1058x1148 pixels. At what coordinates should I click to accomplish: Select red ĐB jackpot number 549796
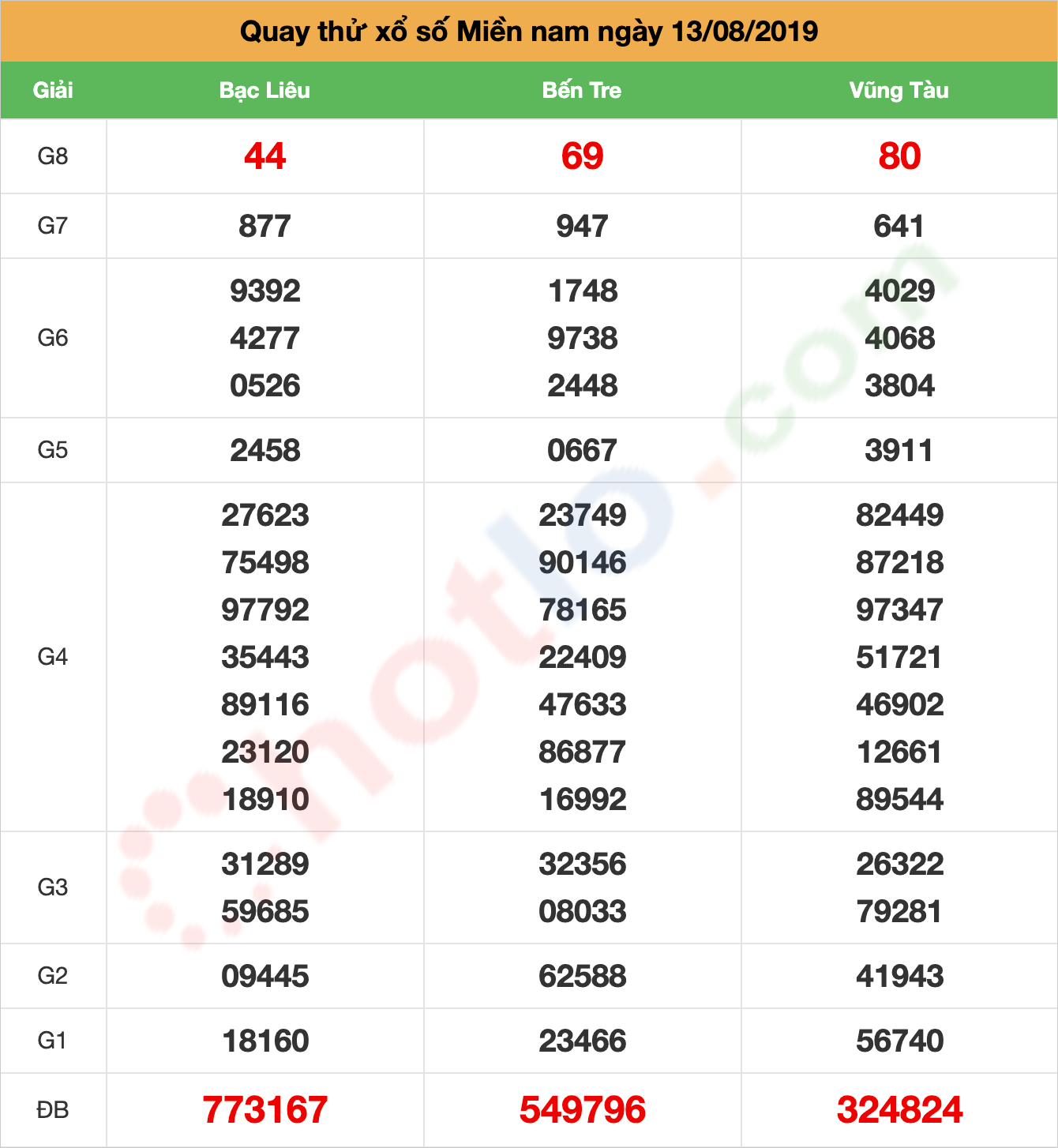pyautogui.click(x=582, y=1110)
